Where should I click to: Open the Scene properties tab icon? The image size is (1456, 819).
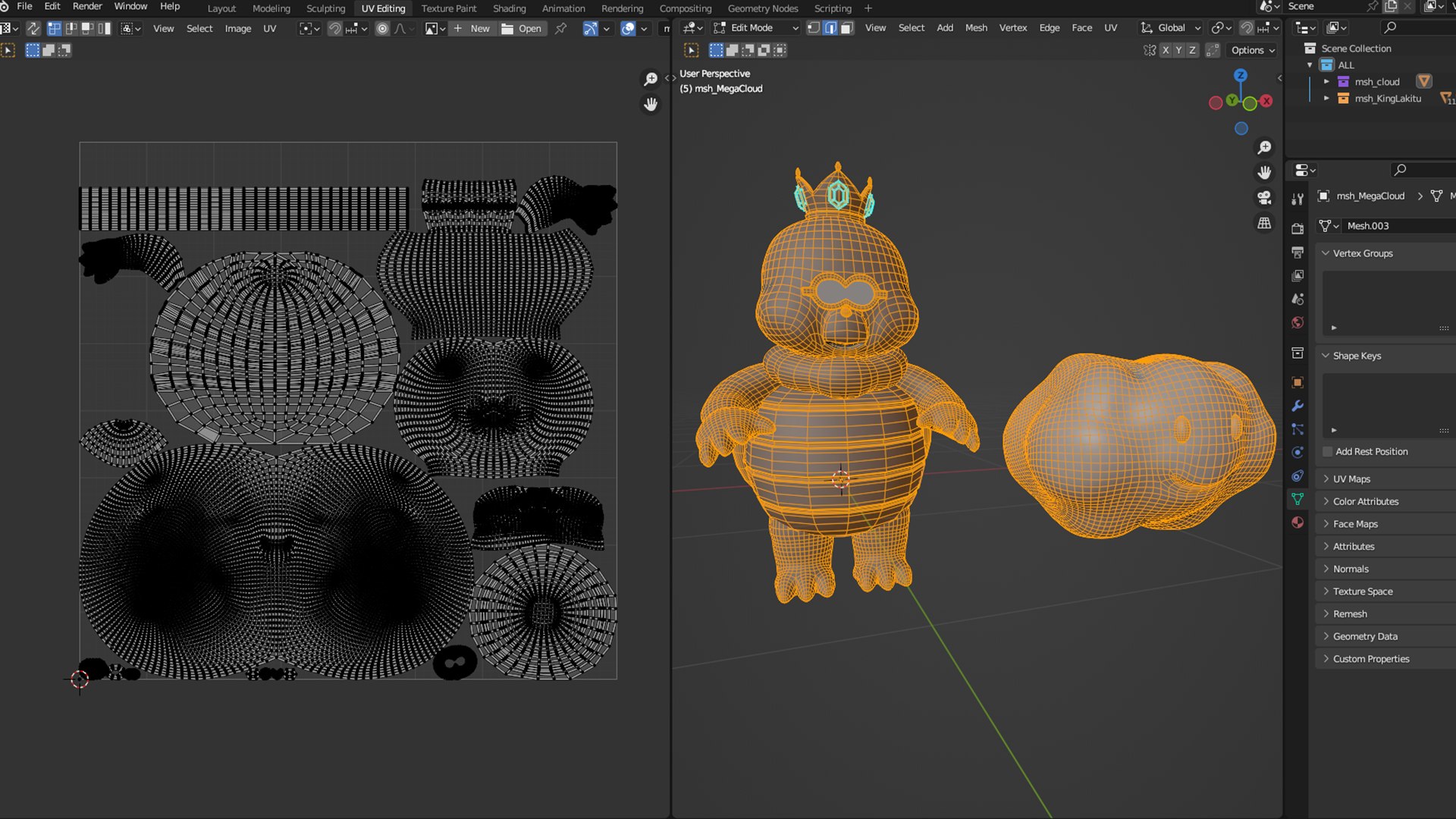[x=1298, y=299]
